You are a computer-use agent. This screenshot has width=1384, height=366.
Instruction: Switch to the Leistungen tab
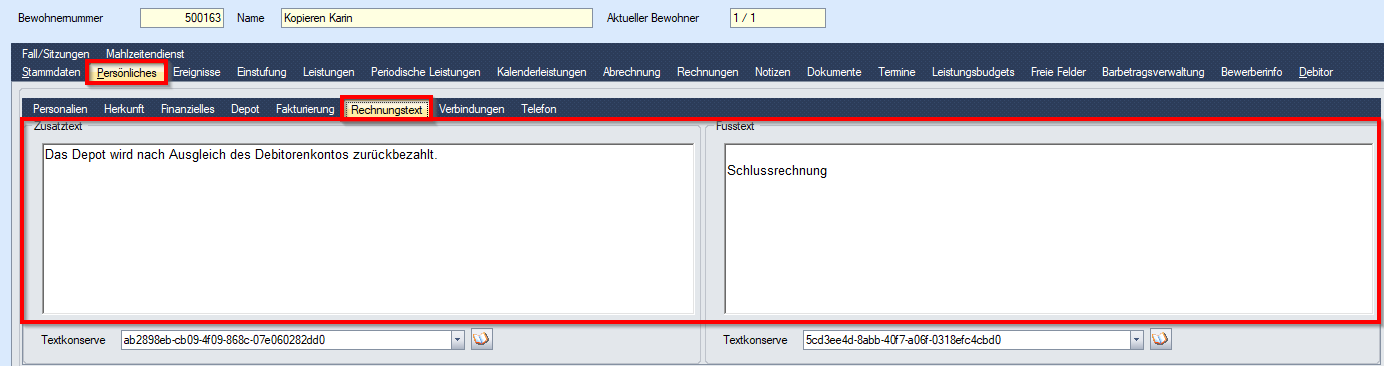328,72
